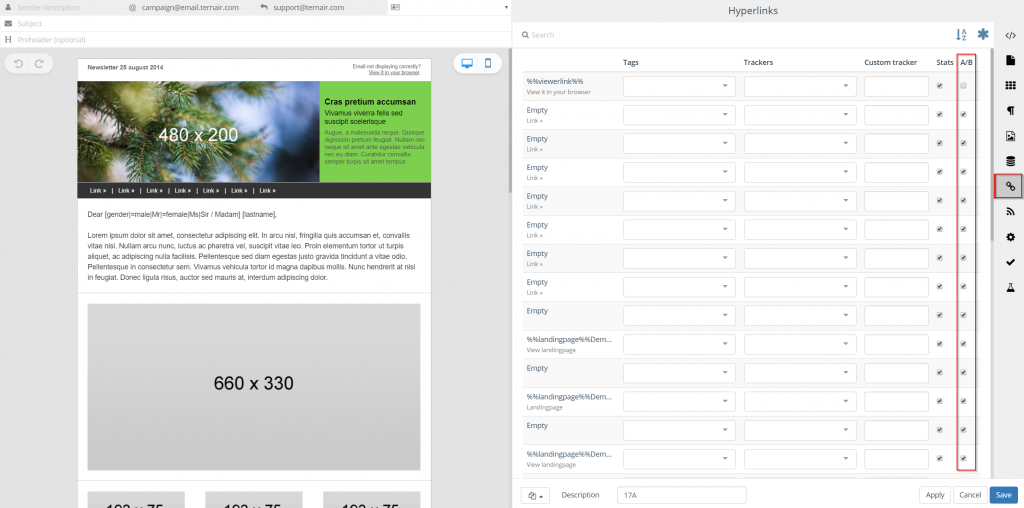Click the Stats column header
Image resolution: width=1024 pixels, height=508 pixels.
944,63
